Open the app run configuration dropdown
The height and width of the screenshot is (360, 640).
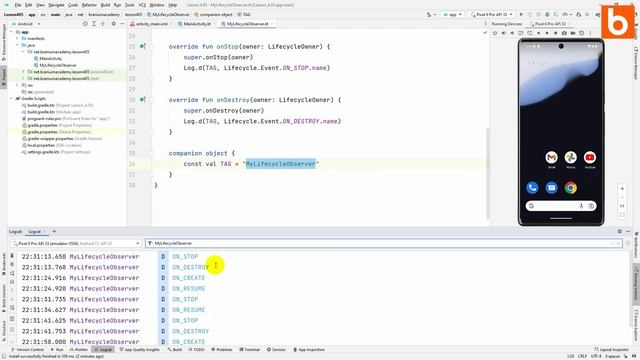(452, 14)
